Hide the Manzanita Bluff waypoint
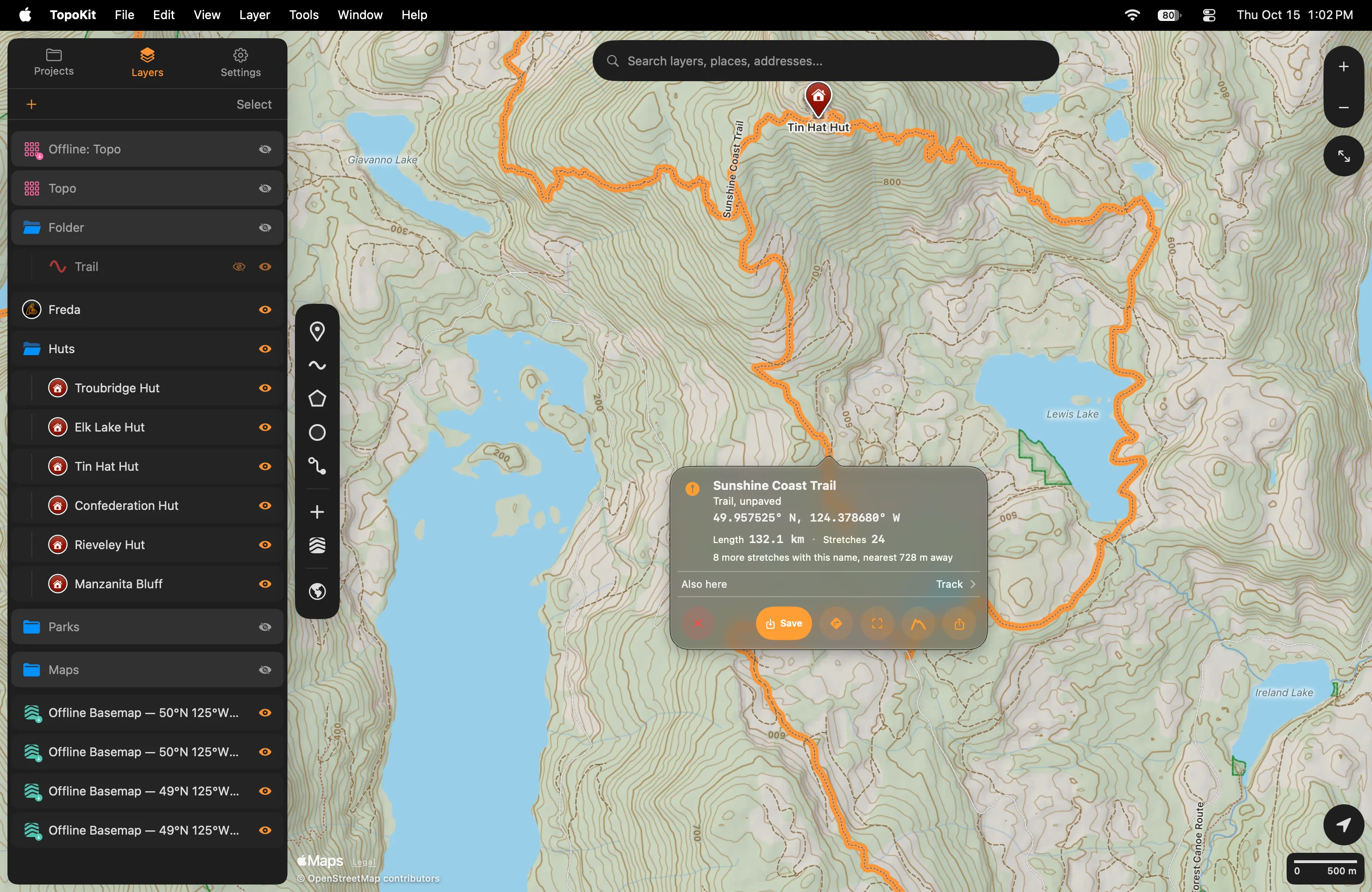The height and width of the screenshot is (892, 1372). (x=265, y=584)
